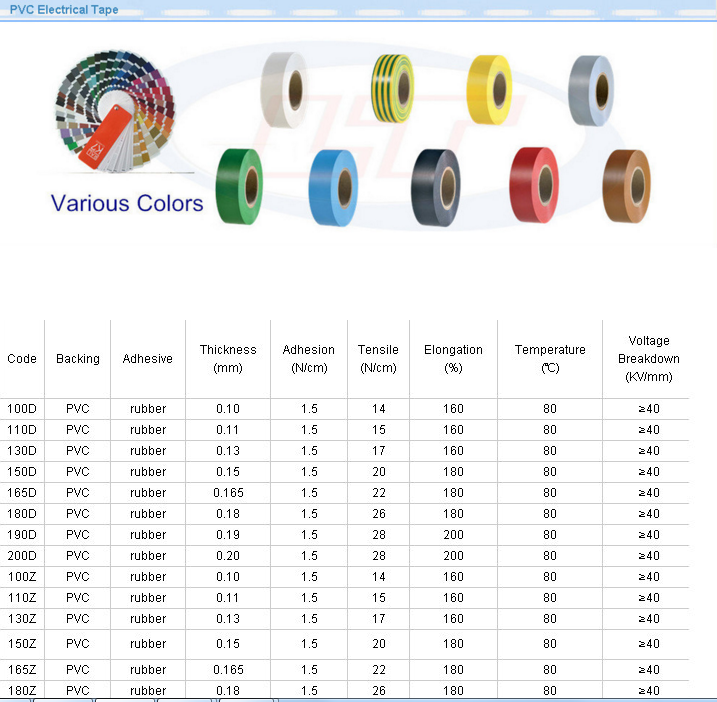This screenshot has height=702, width=717.
Task: Click the 'Temperature (℃)' column header
Action: [550, 359]
